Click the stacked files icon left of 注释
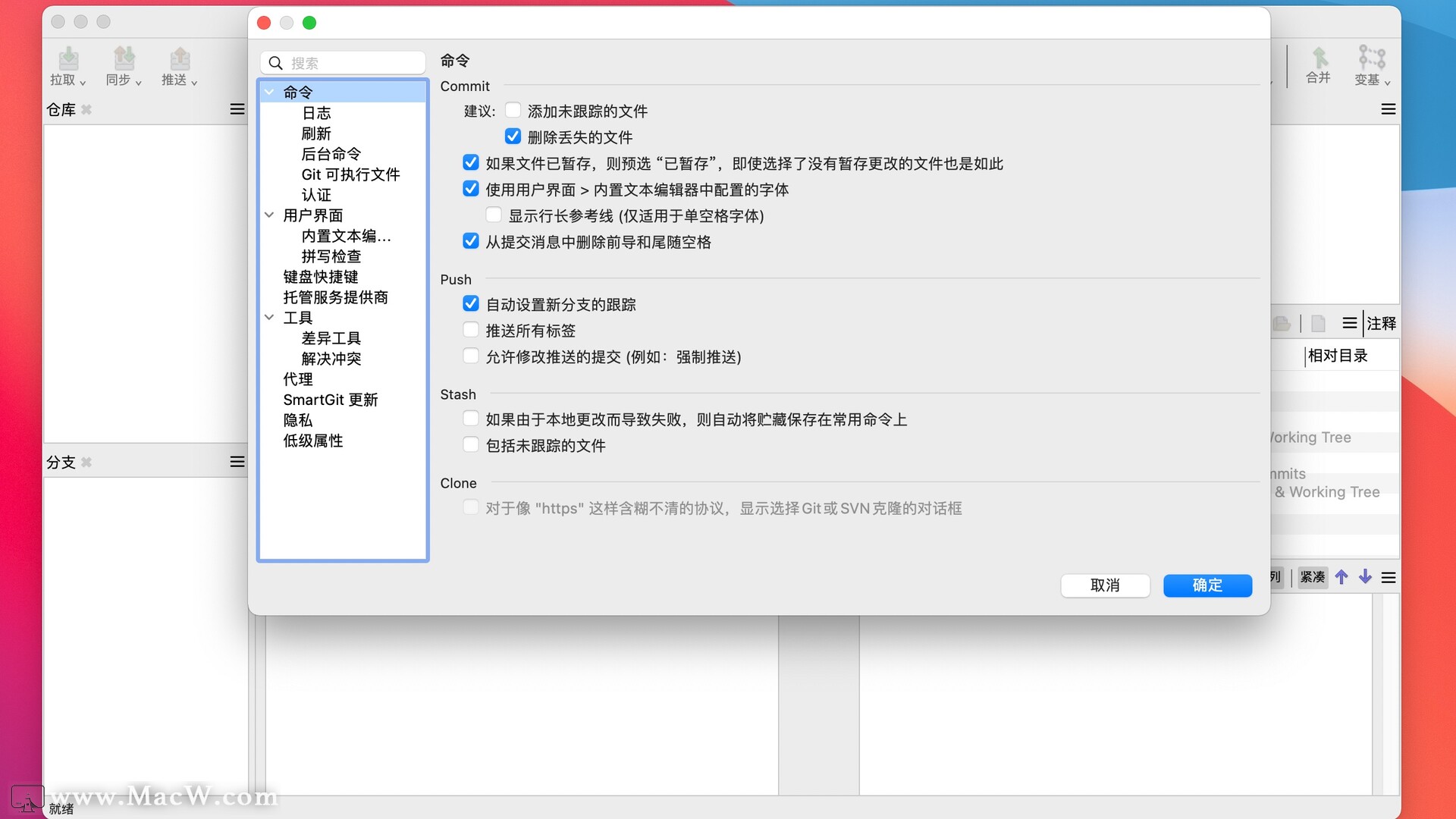This screenshot has height=819, width=1456. coord(1282,324)
